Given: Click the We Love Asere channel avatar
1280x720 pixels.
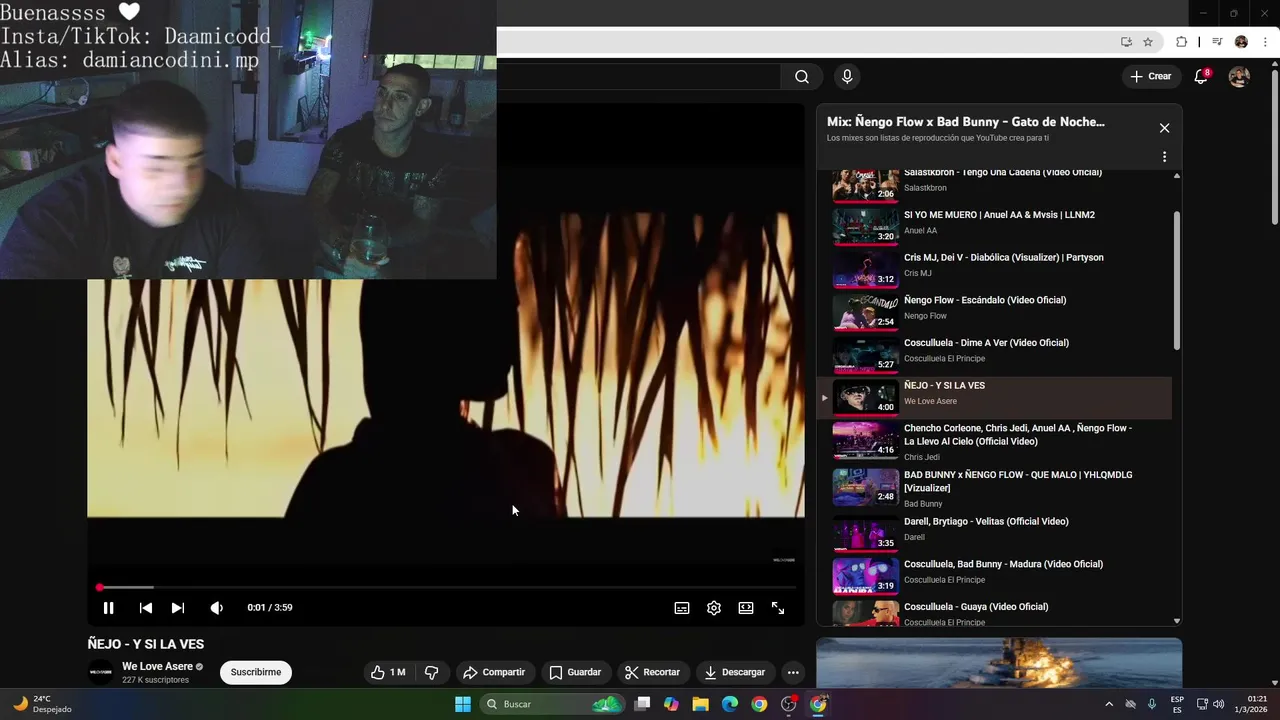Looking at the screenshot, I should (101, 673).
